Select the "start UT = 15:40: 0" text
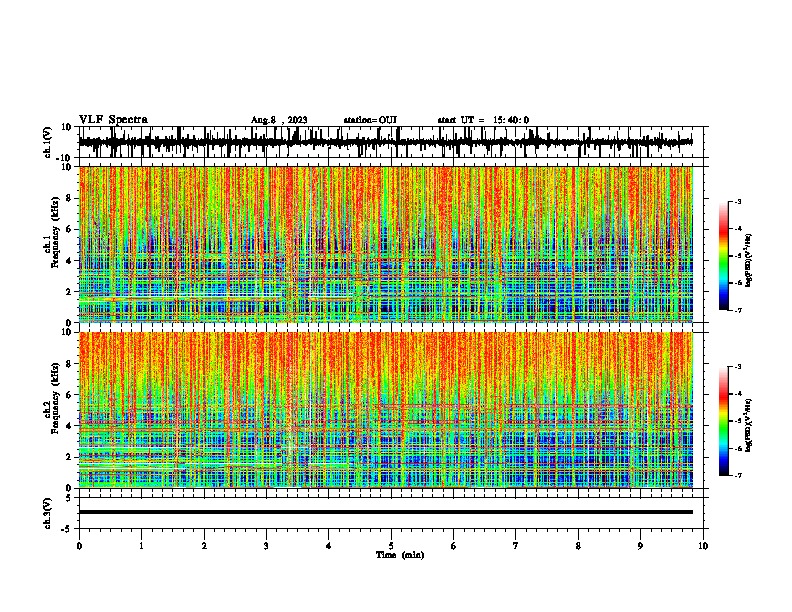Viewport: 792px width, 612px height. (483, 120)
